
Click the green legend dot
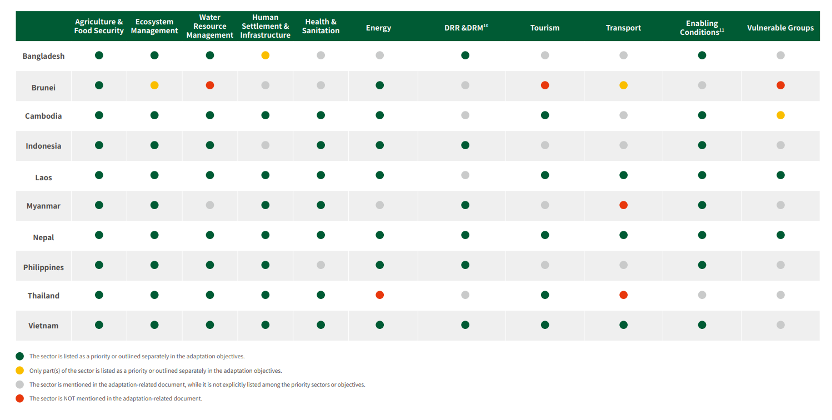(x=20, y=356)
